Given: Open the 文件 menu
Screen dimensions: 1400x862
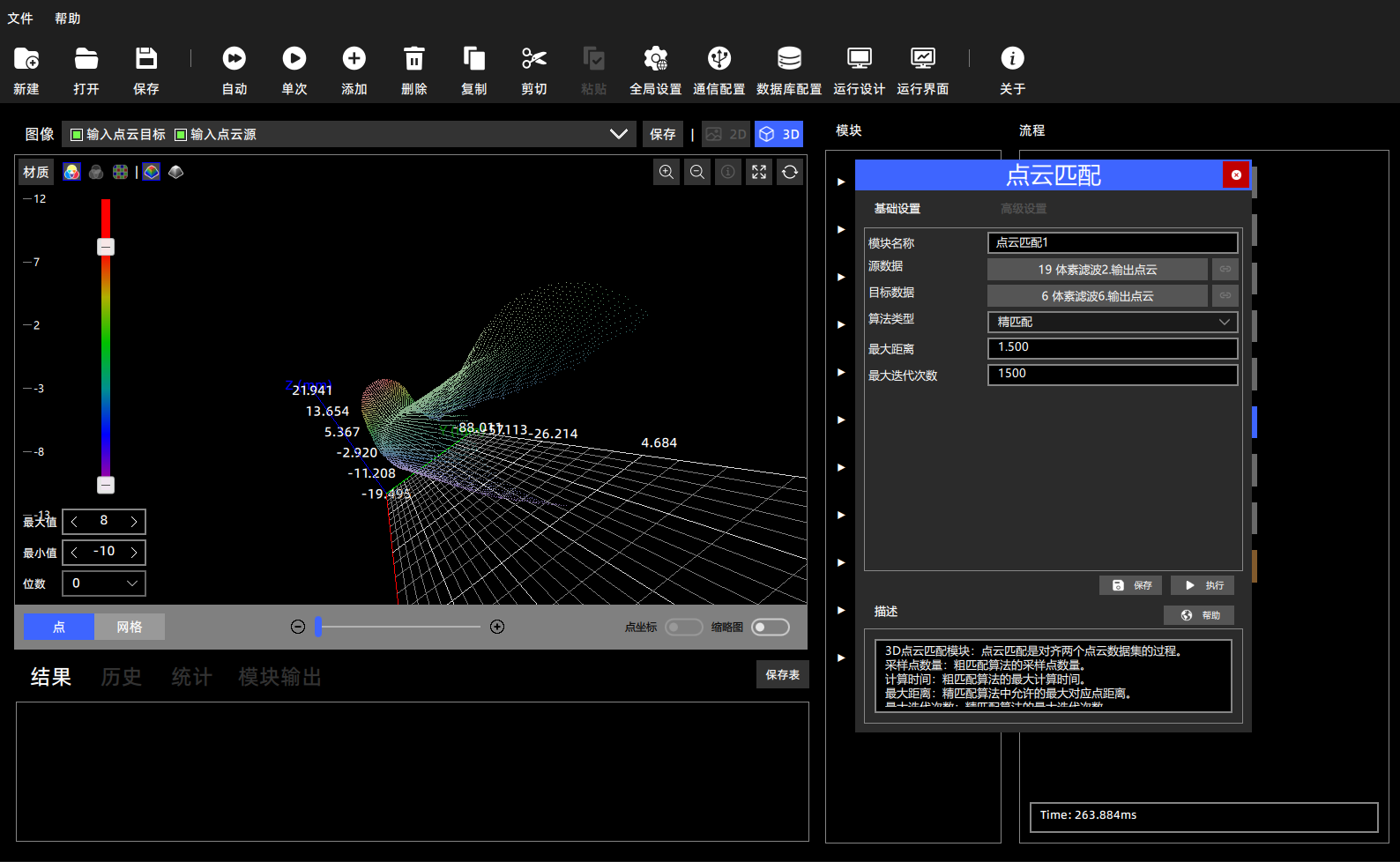Looking at the screenshot, I should 20,19.
